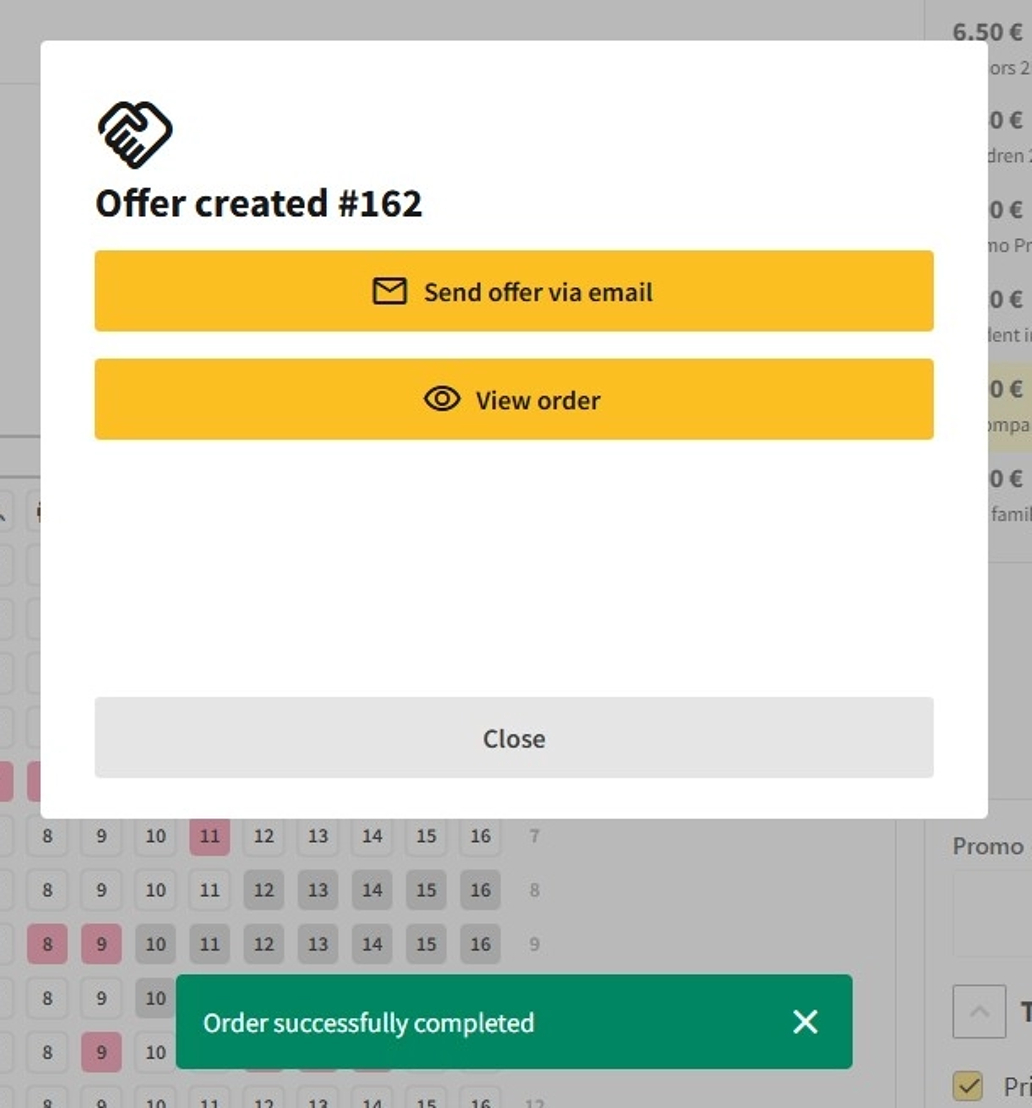Pick seat 14 in row 9

(x=372, y=944)
